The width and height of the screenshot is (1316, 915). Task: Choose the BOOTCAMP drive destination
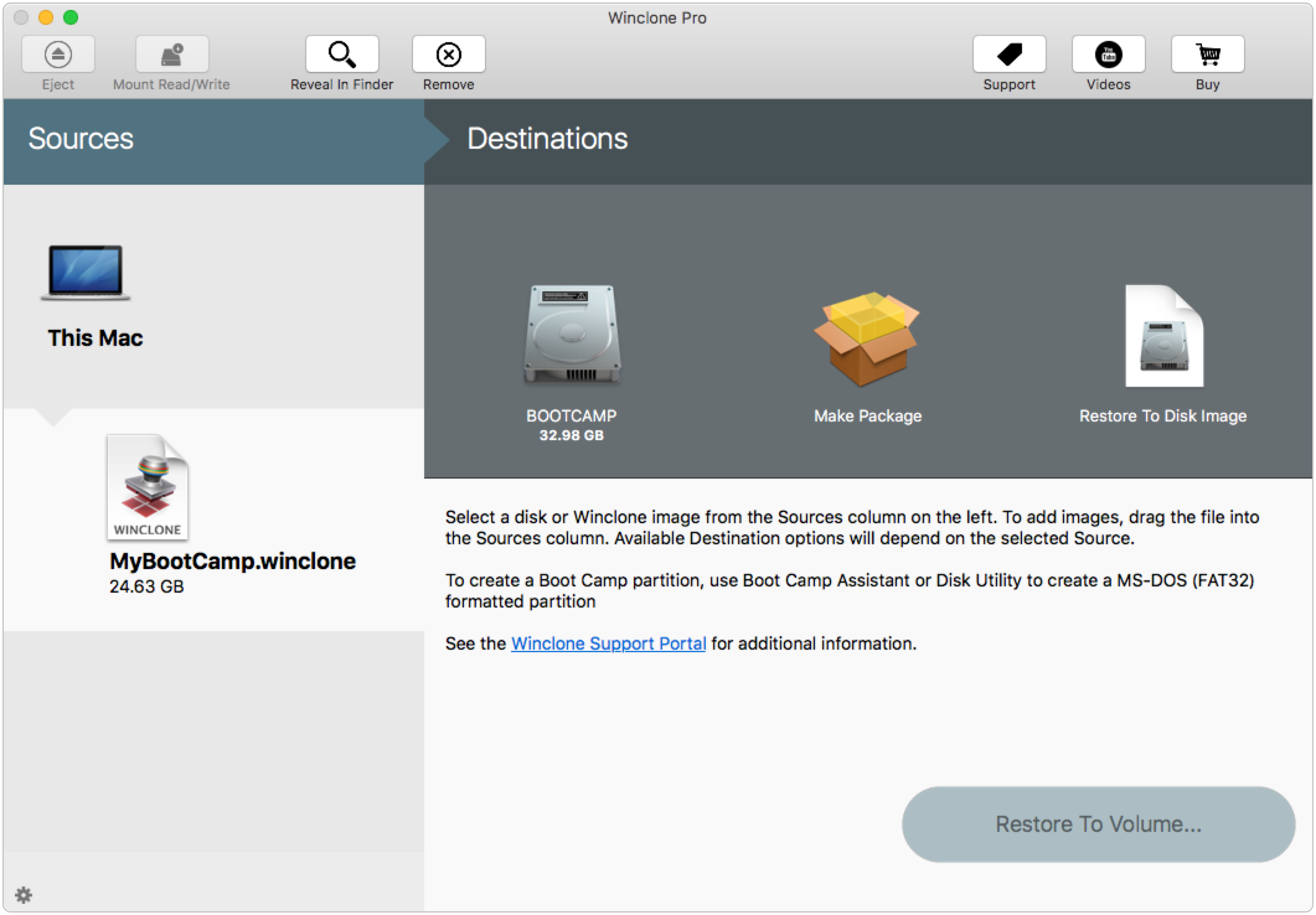pyautogui.click(x=572, y=335)
